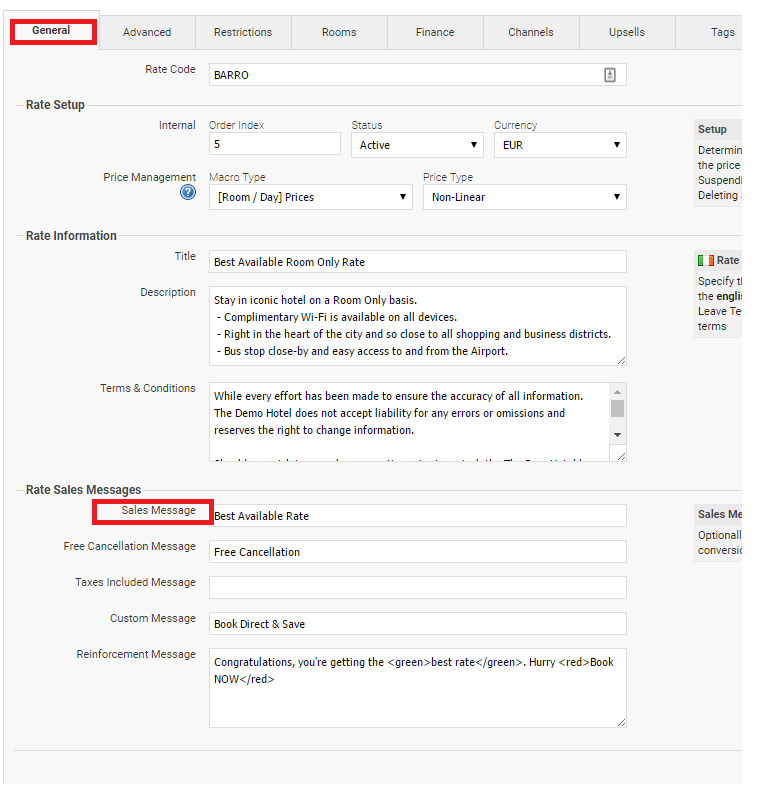Click the Taxes Included Message label

pyautogui.click(x=135, y=582)
